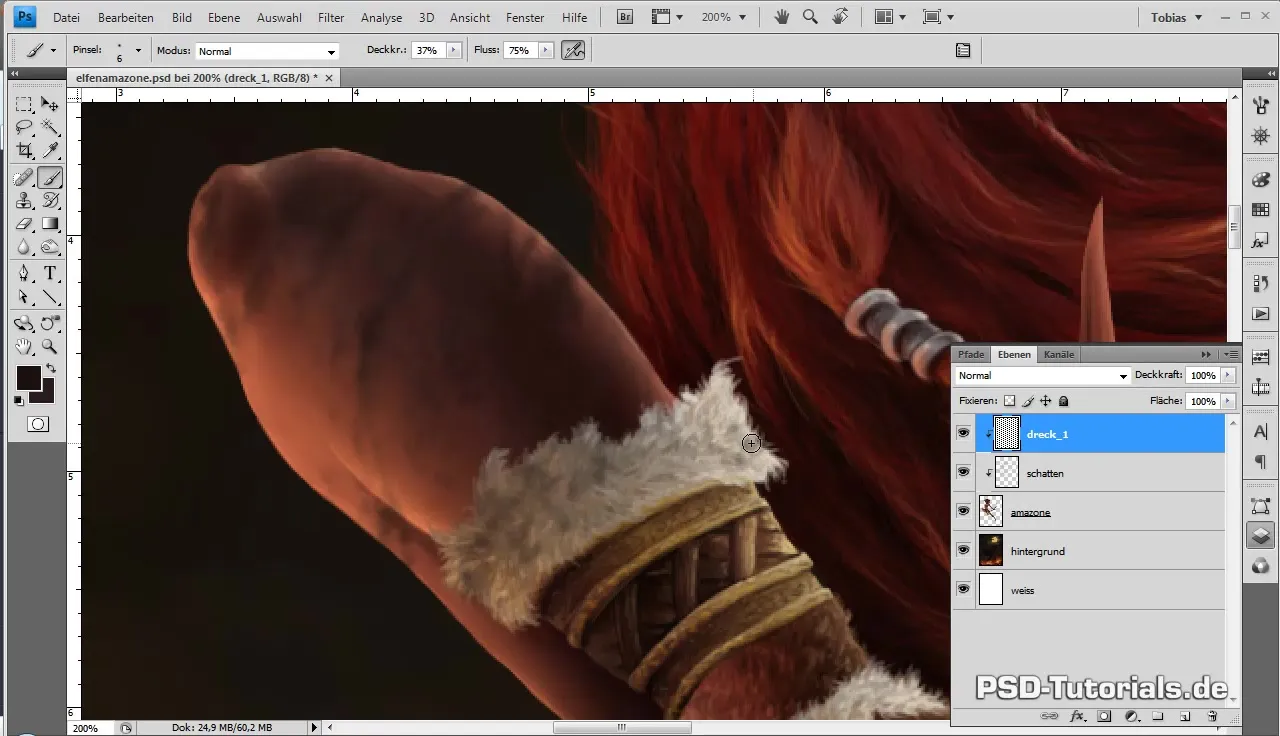The width and height of the screenshot is (1280, 736).
Task: Select the Blur tool
Action: [23, 247]
